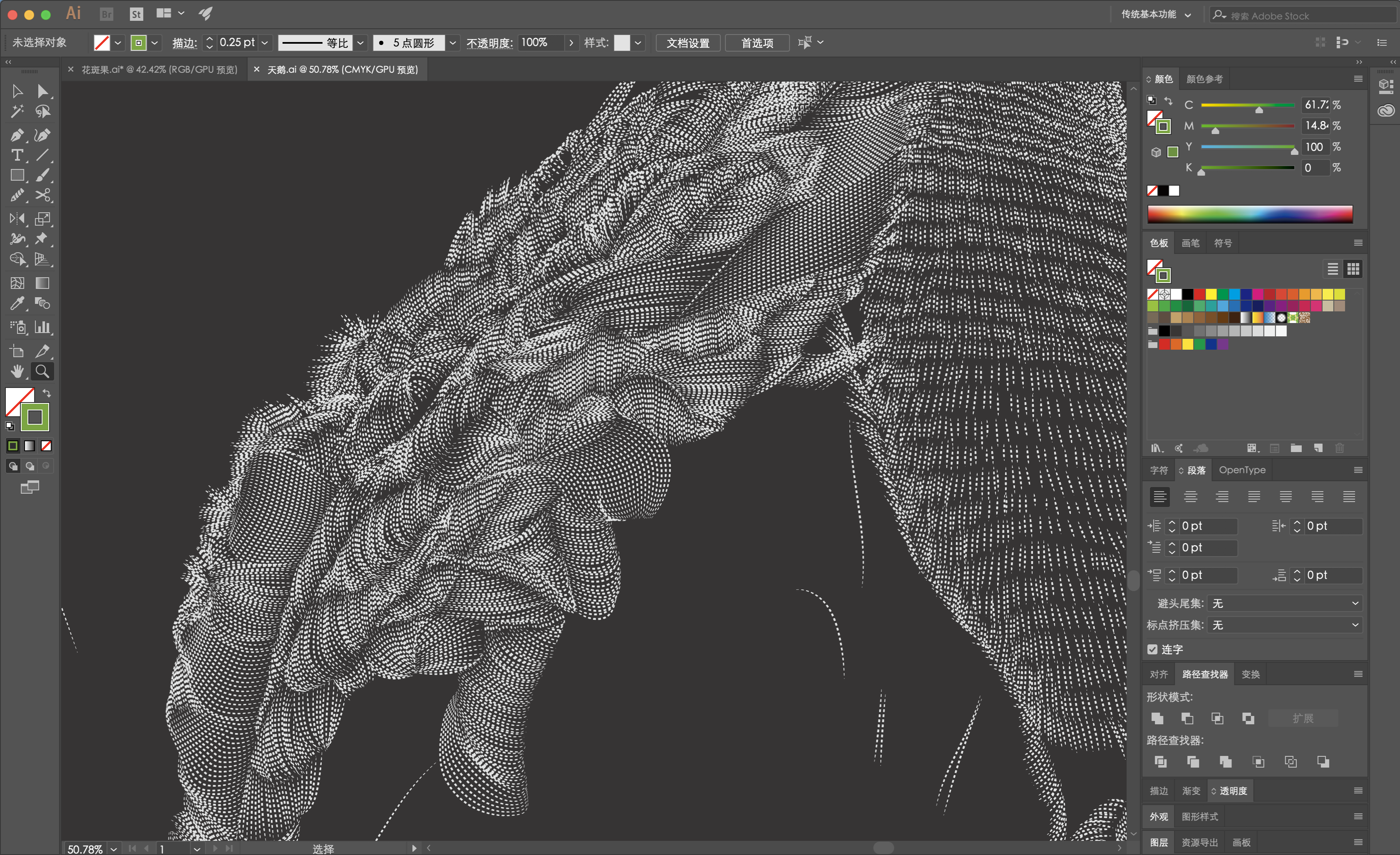The width and height of the screenshot is (1400, 855).
Task: Switch to Gradient fill mode button
Action: [30, 446]
